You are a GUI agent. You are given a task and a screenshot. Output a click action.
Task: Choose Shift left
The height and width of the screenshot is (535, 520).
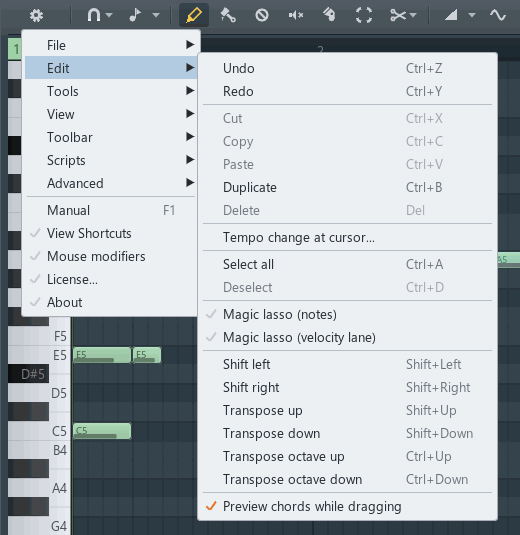pyautogui.click(x=347, y=364)
